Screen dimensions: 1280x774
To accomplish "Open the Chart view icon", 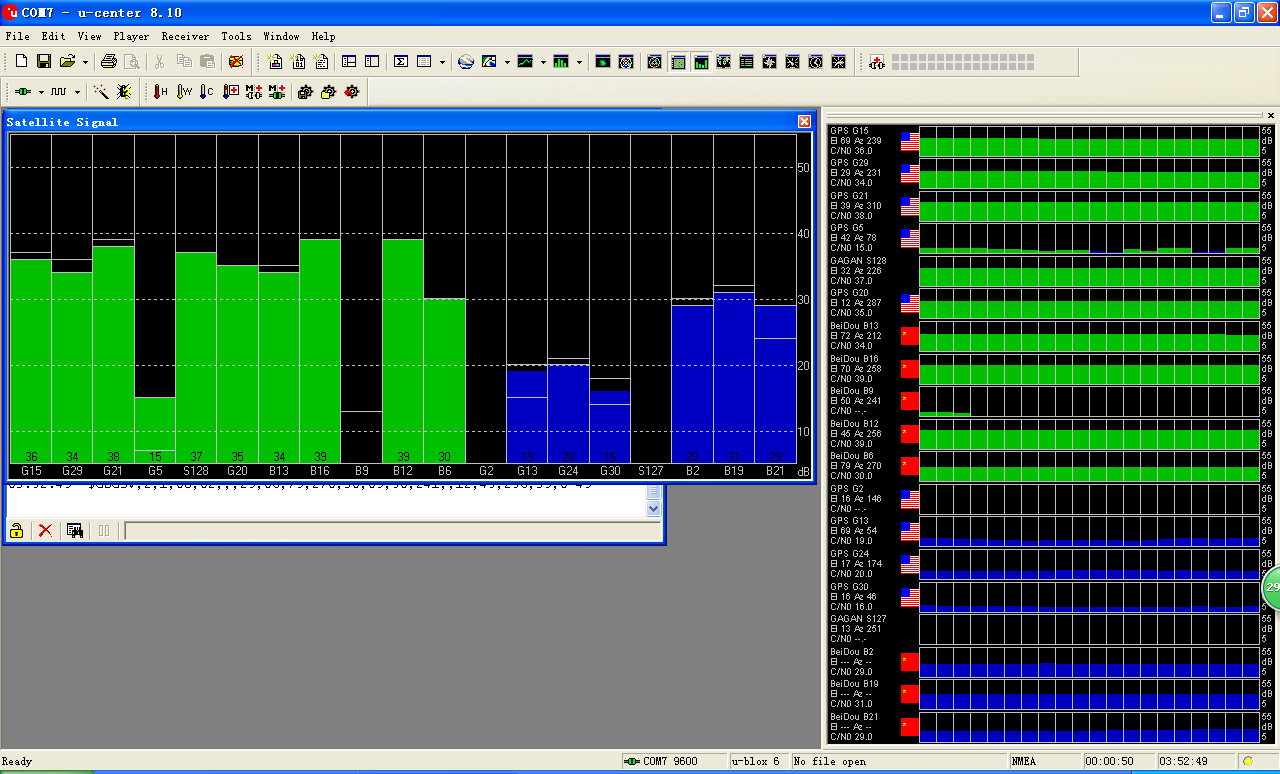I will 525,62.
